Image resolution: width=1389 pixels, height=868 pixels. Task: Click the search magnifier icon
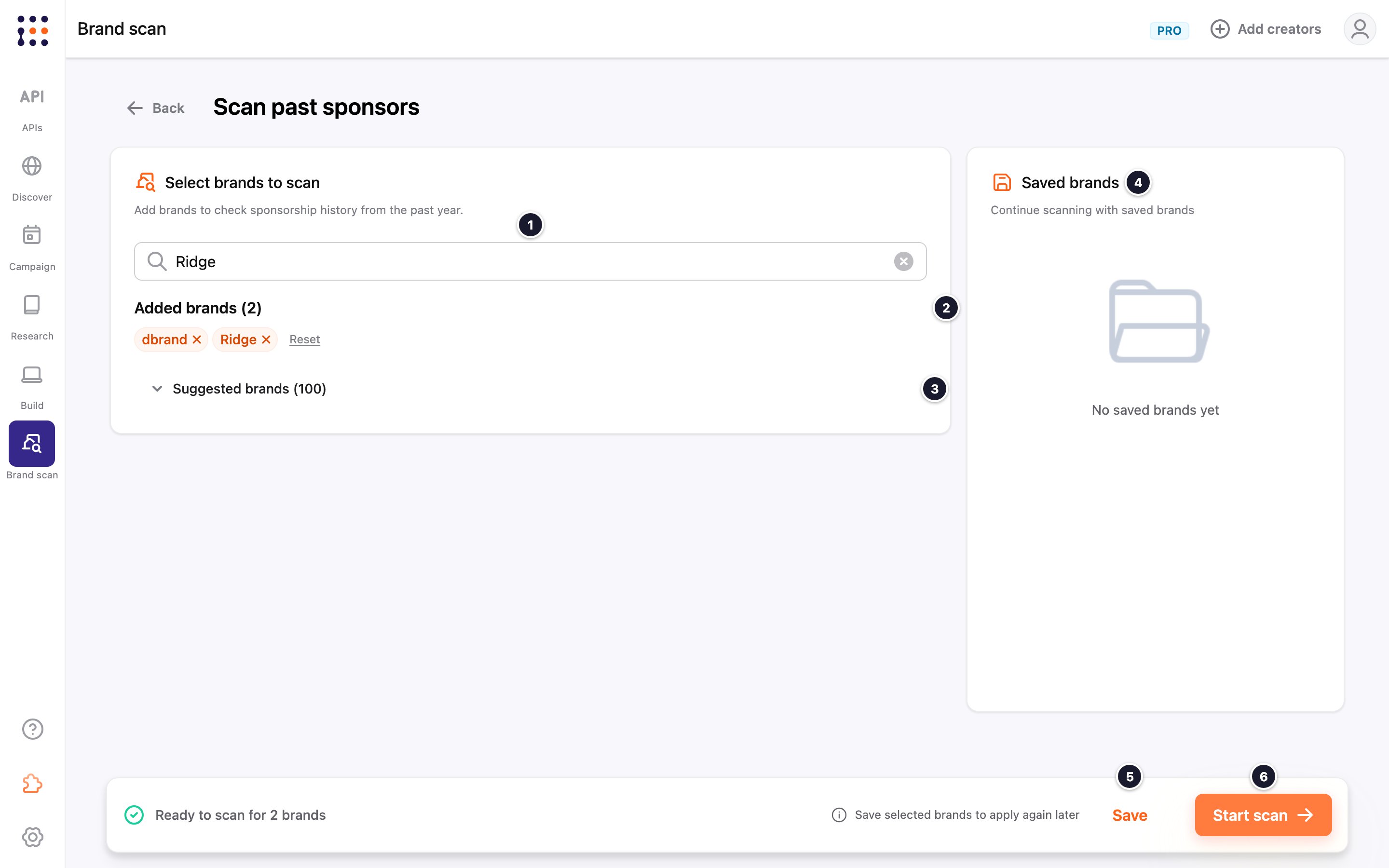(157, 261)
